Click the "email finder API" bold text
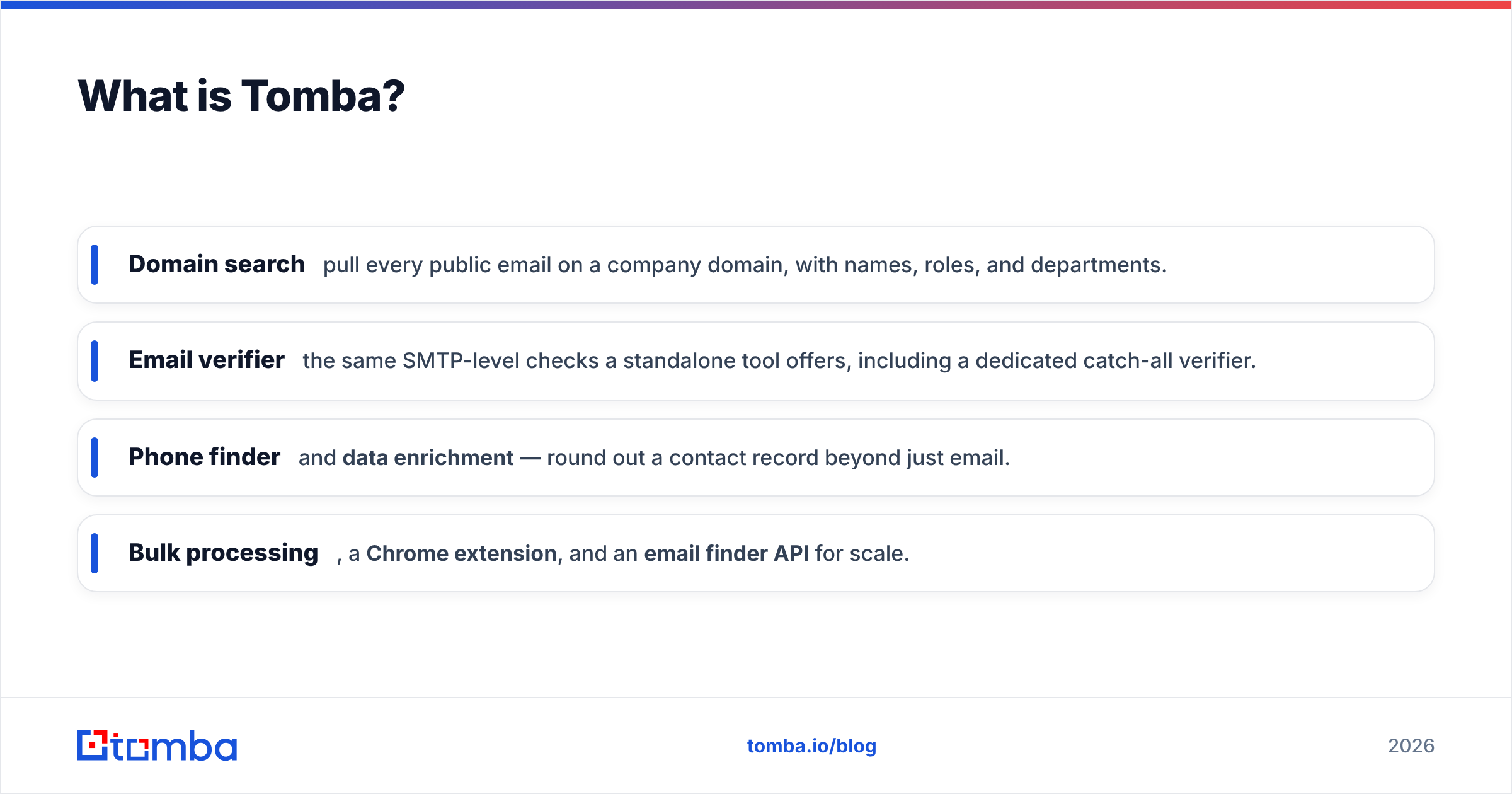The height and width of the screenshot is (794, 1512). click(726, 553)
